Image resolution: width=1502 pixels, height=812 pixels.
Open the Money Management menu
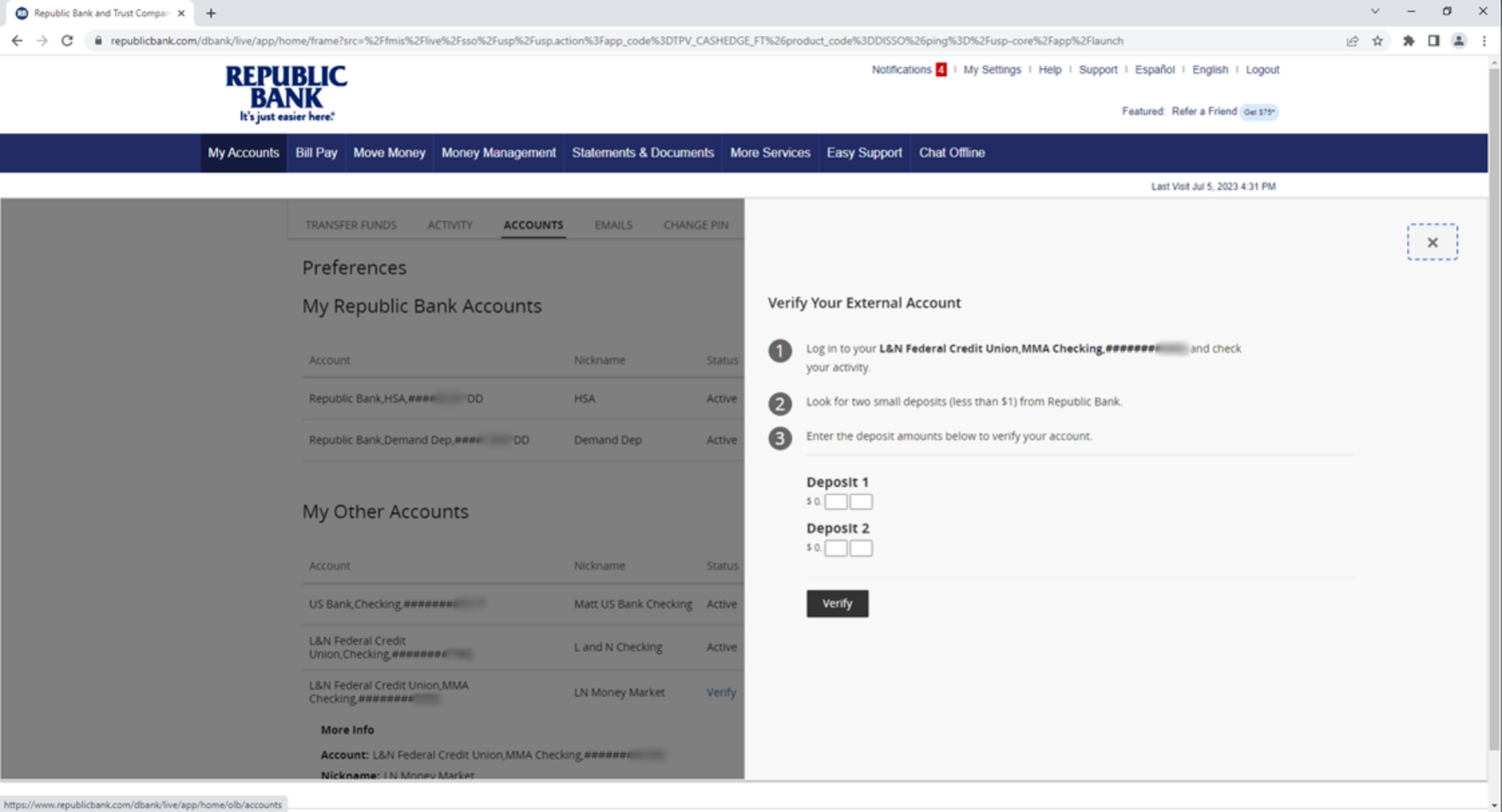pos(499,153)
